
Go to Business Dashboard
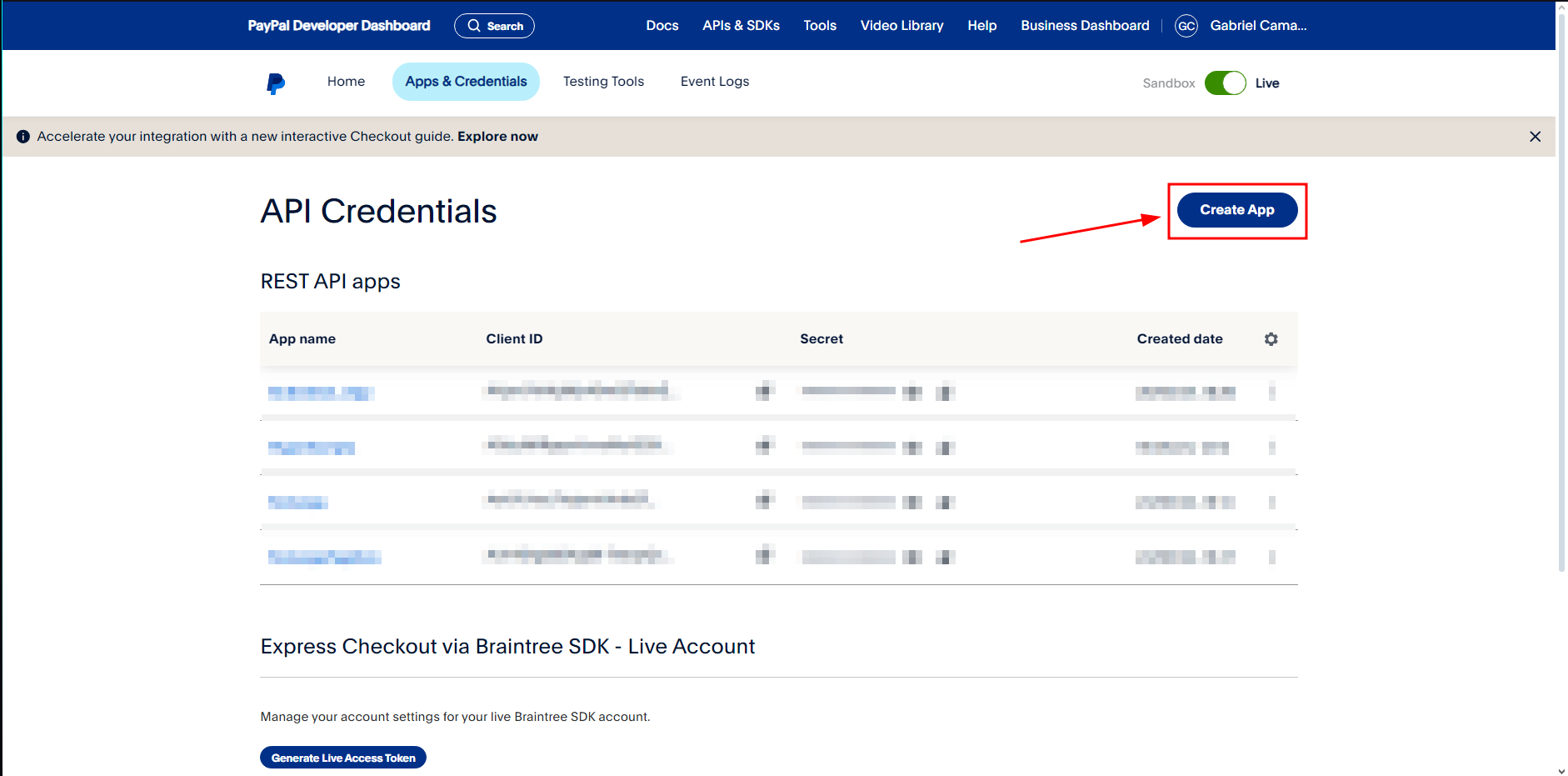1085,26
